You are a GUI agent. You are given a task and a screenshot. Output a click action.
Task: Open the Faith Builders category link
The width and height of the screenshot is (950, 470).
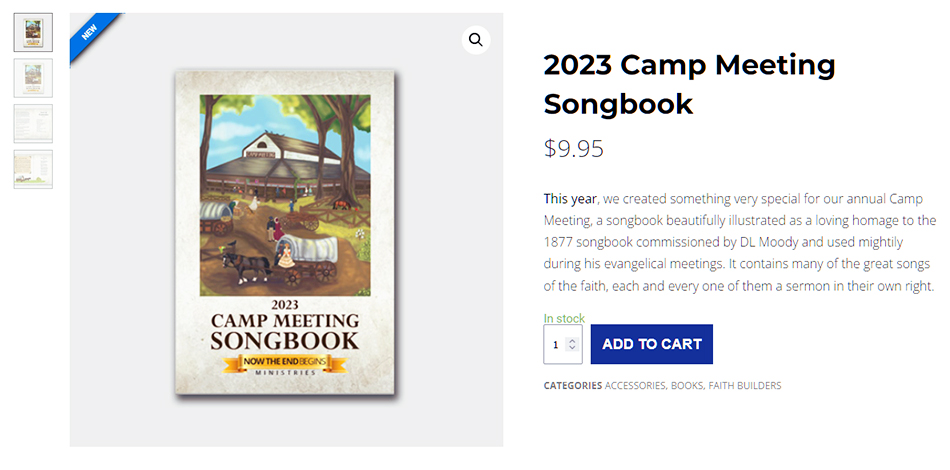click(x=745, y=386)
